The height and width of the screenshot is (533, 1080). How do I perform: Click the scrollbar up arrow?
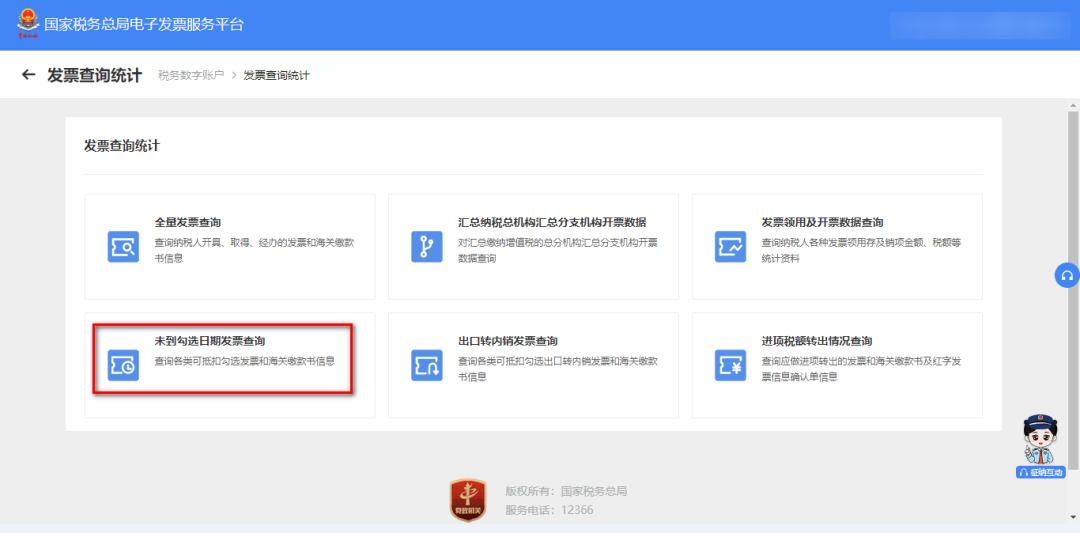tap(1073, 105)
